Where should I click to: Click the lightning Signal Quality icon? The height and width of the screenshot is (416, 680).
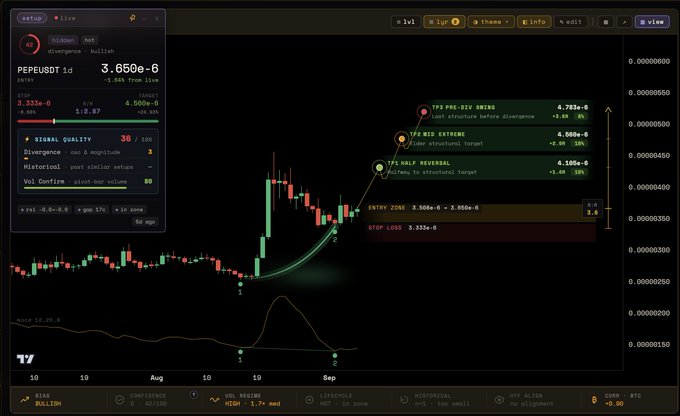click(x=27, y=139)
